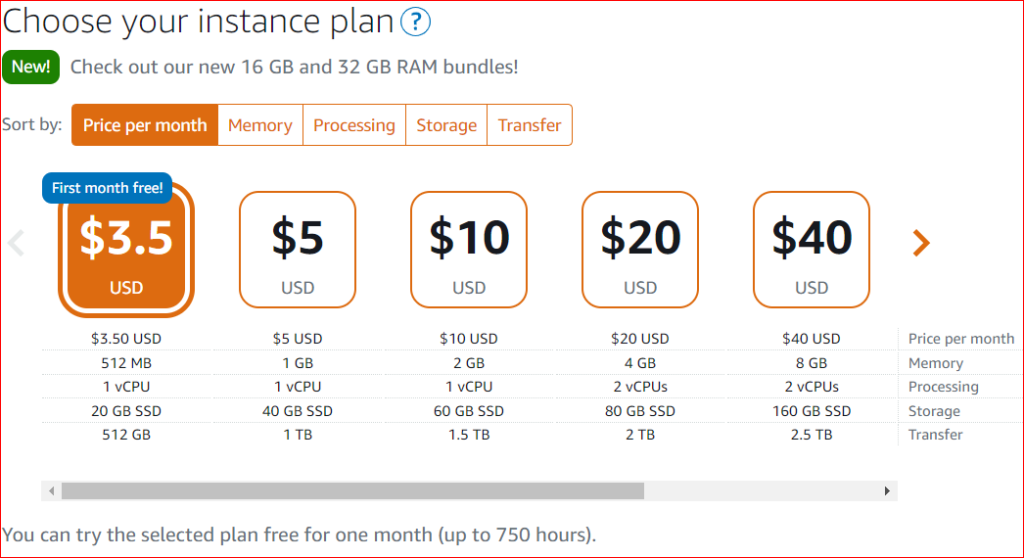Click the Price per month row label
The width and height of the screenshot is (1024, 558).
(x=961, y=339)
